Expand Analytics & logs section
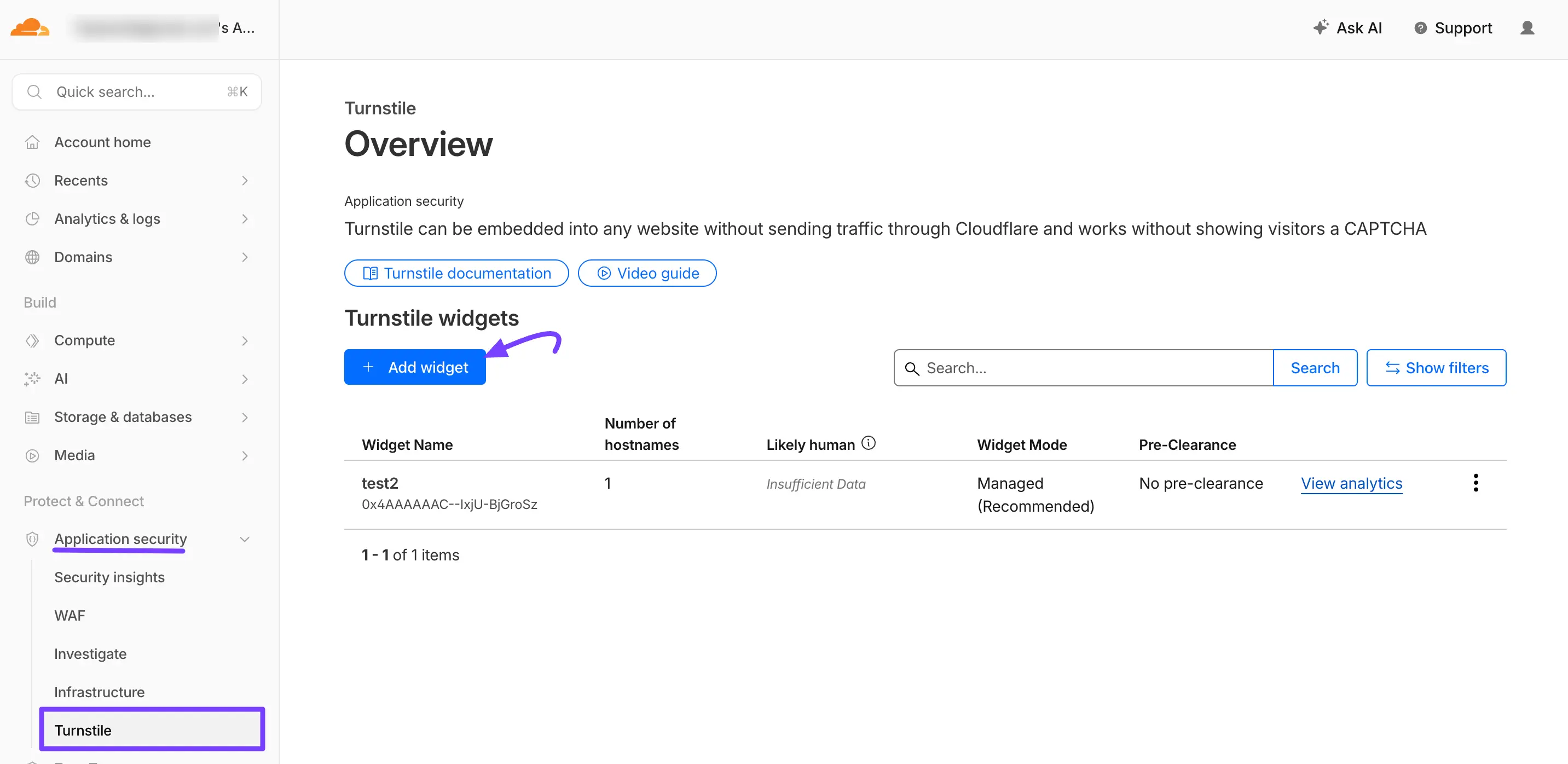The height and width of the screenshot is (764, 1568). coord(245,219)
